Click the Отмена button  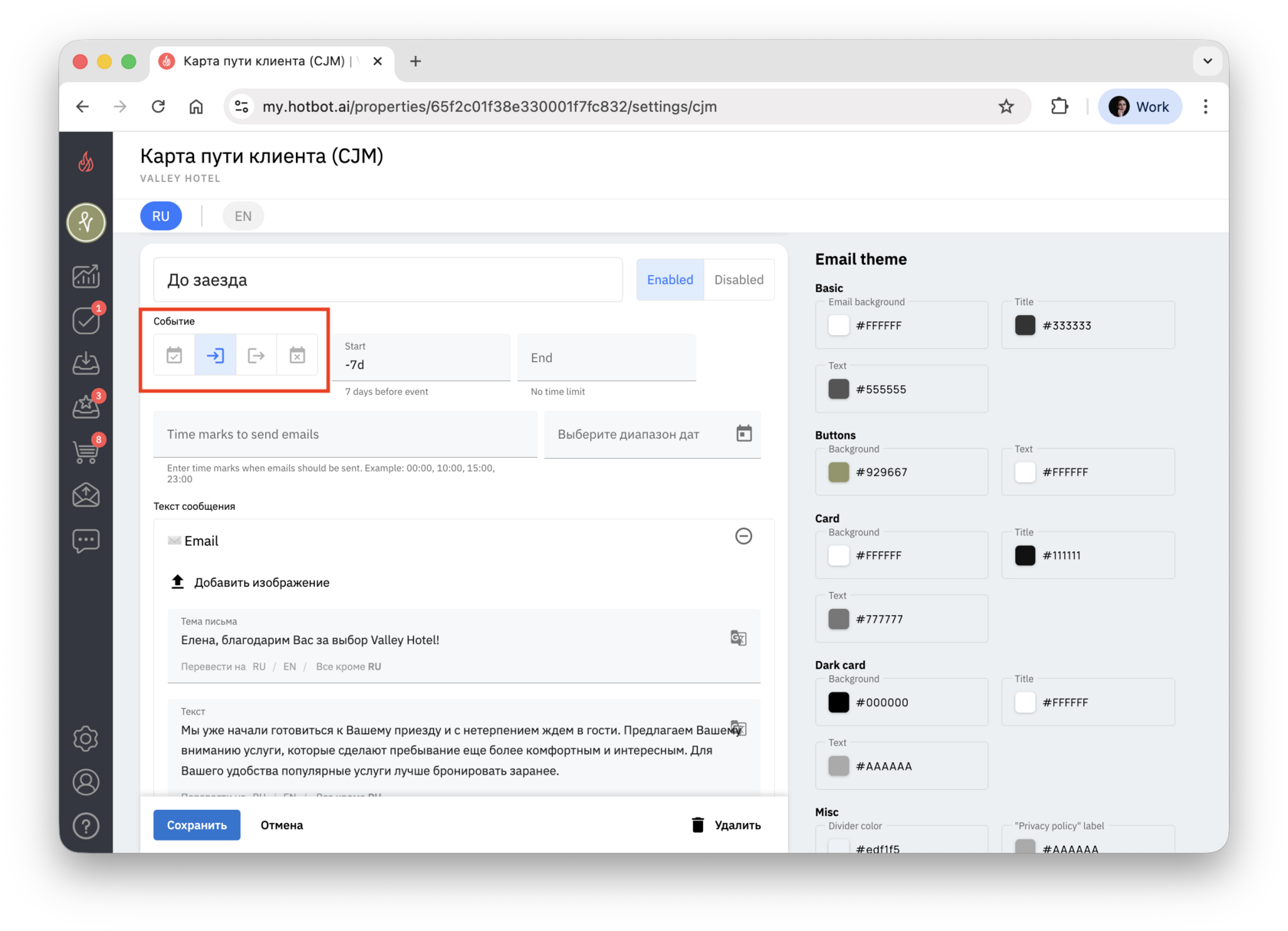(282, 825)
